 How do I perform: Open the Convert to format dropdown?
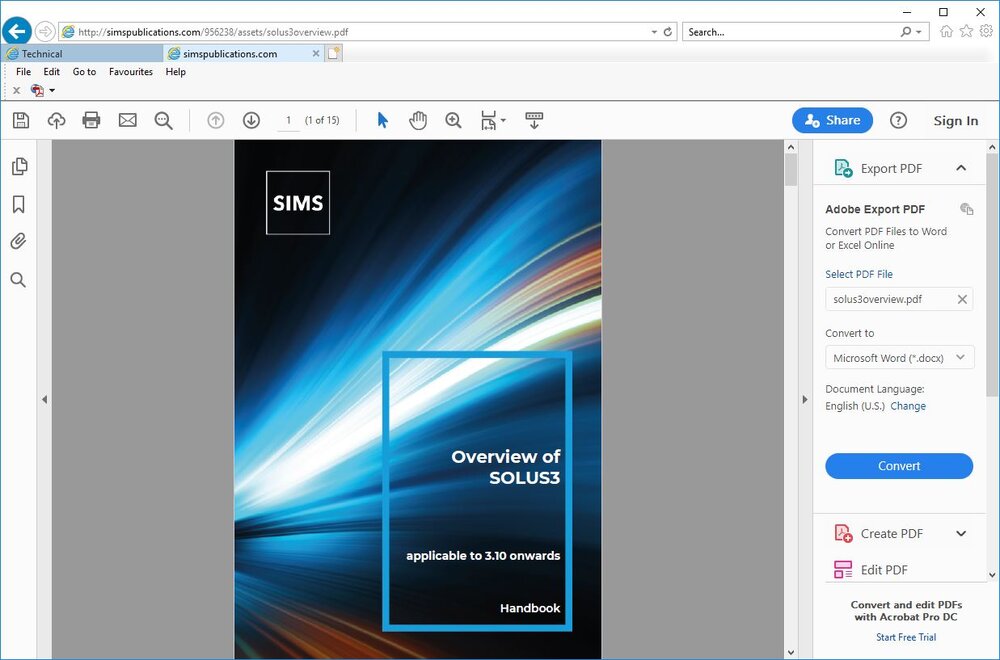pyautogui.click(x=899, y=358)
